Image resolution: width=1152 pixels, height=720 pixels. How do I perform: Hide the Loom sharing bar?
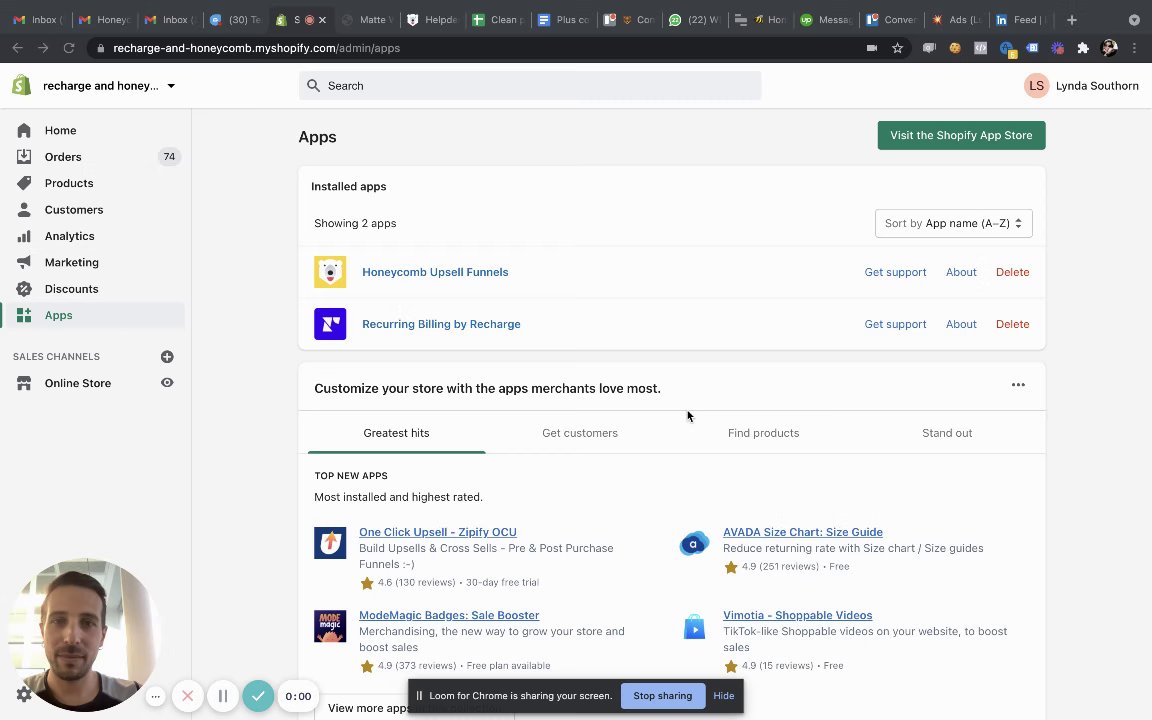pyautogui.click(x=724, y=696)
